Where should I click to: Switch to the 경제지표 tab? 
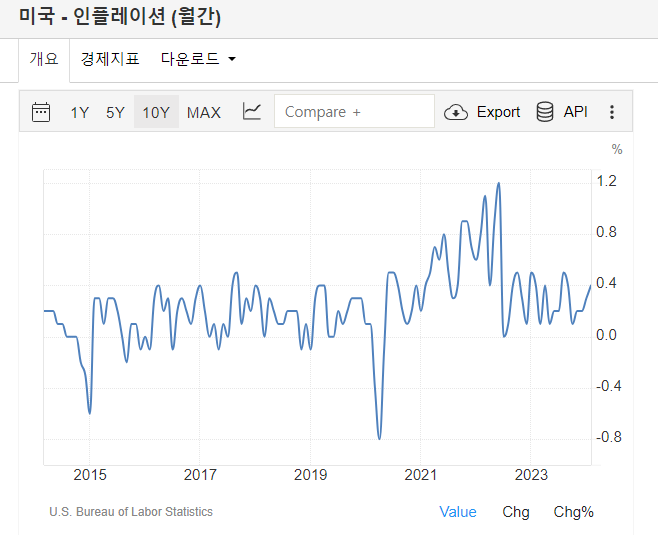click(110, 59)
